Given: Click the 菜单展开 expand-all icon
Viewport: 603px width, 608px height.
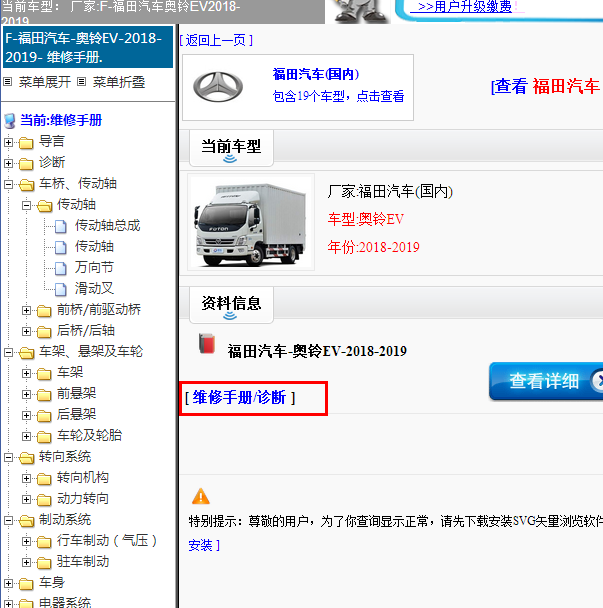Looking at the screenshot, I should click(x=8, y=82).
